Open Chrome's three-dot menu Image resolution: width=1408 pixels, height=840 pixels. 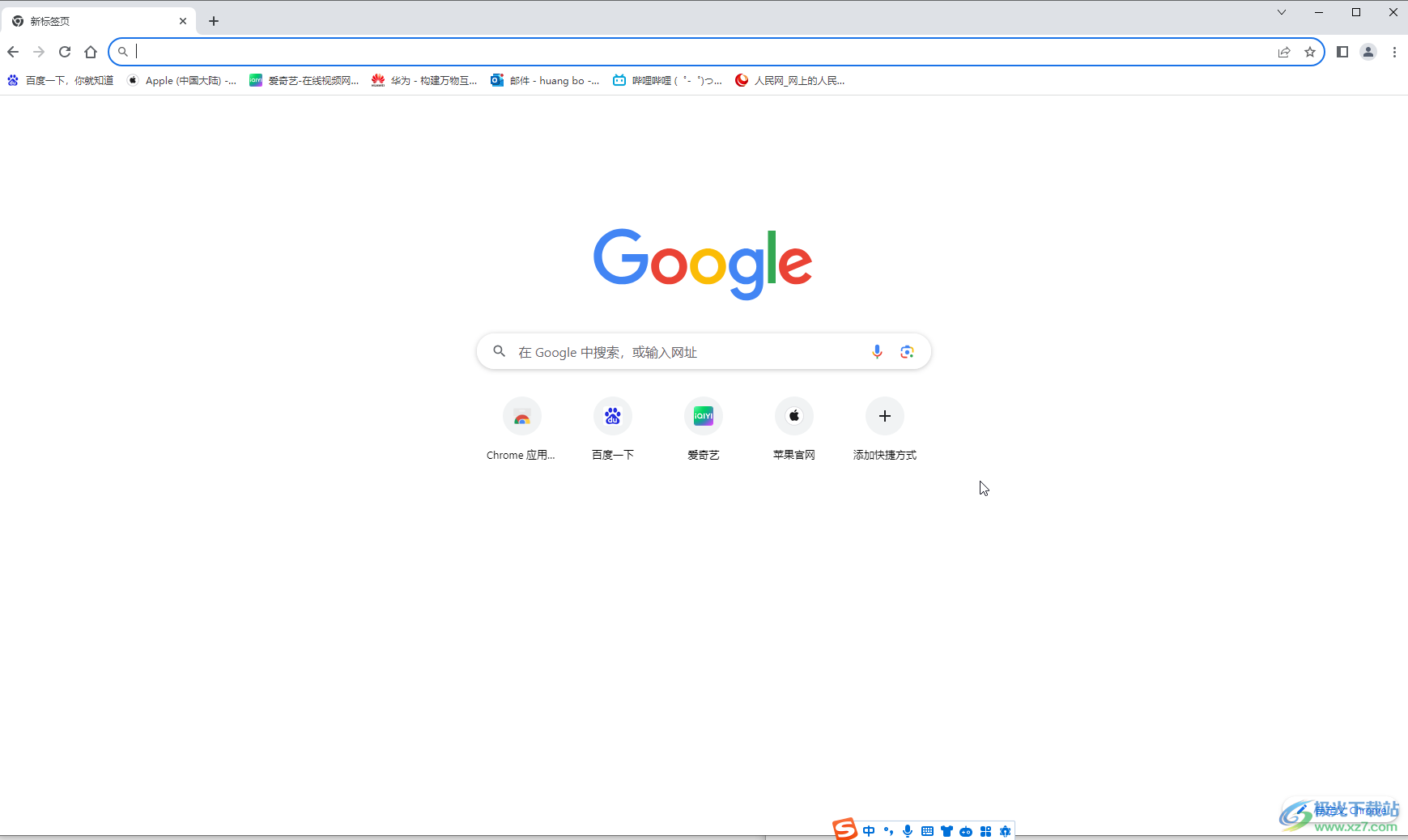1394,52
